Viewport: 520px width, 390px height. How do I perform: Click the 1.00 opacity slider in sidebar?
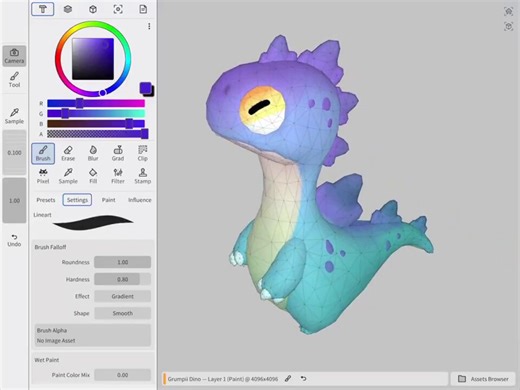pyautogui.click(x=14, y=200)
